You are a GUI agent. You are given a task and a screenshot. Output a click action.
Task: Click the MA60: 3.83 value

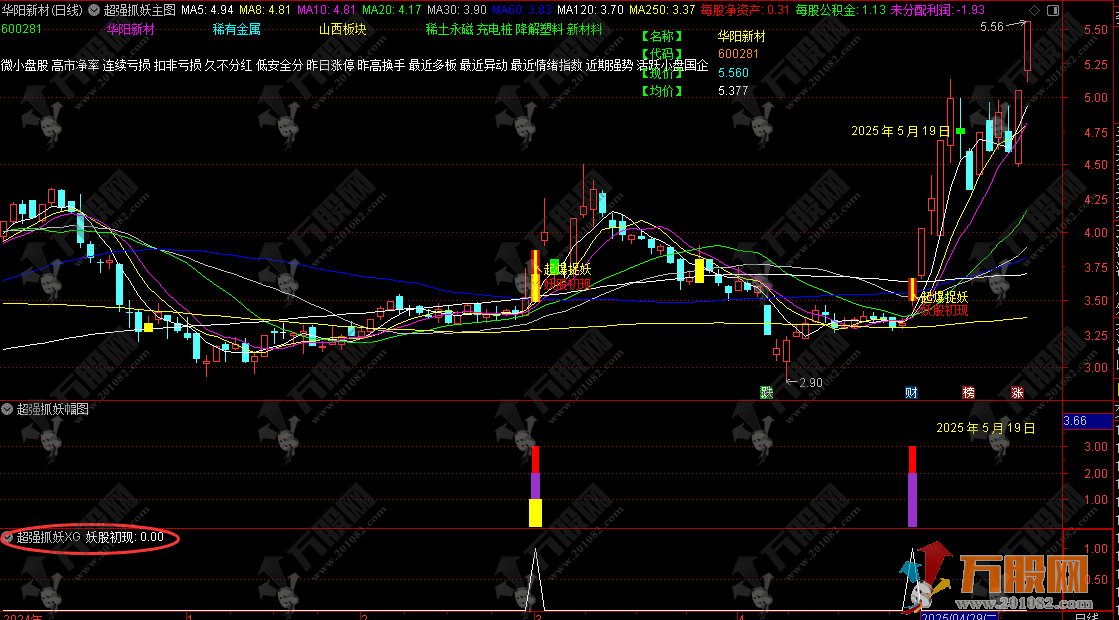tap(522, 10)
